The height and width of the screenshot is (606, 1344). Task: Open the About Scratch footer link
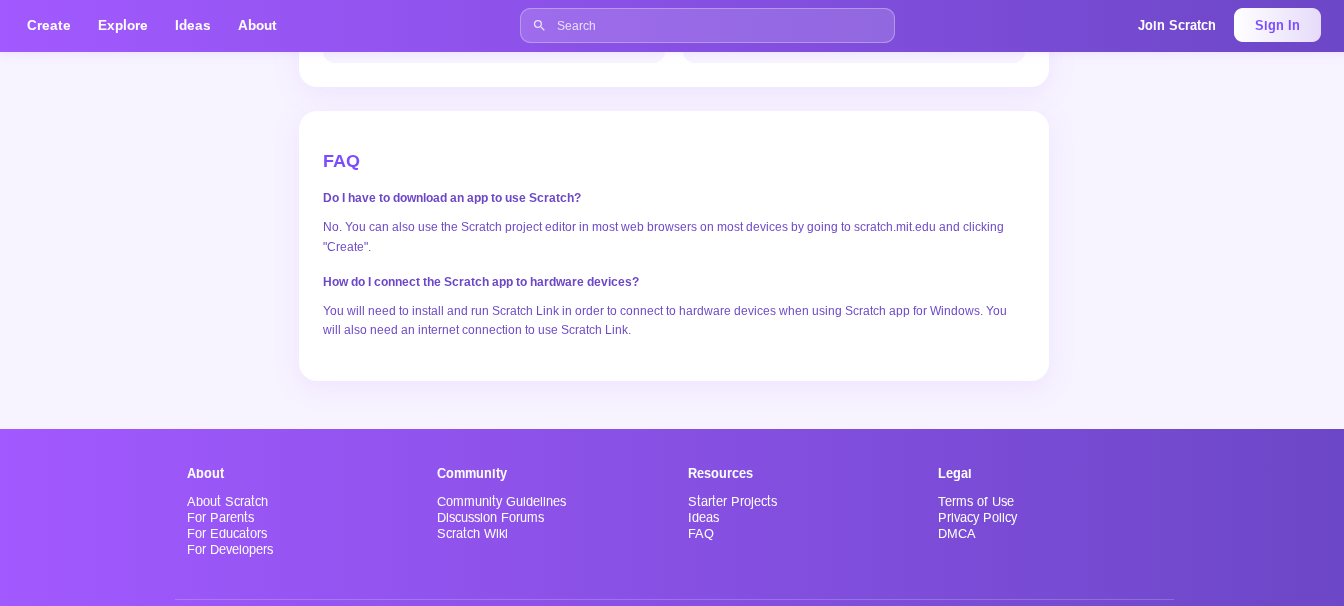click(x=227, y=502)
